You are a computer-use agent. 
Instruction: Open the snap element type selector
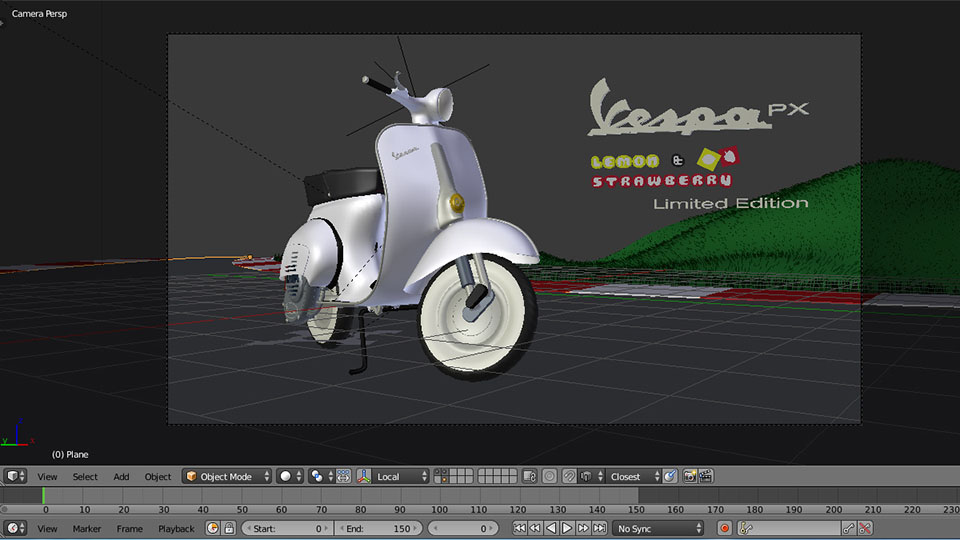590,476
